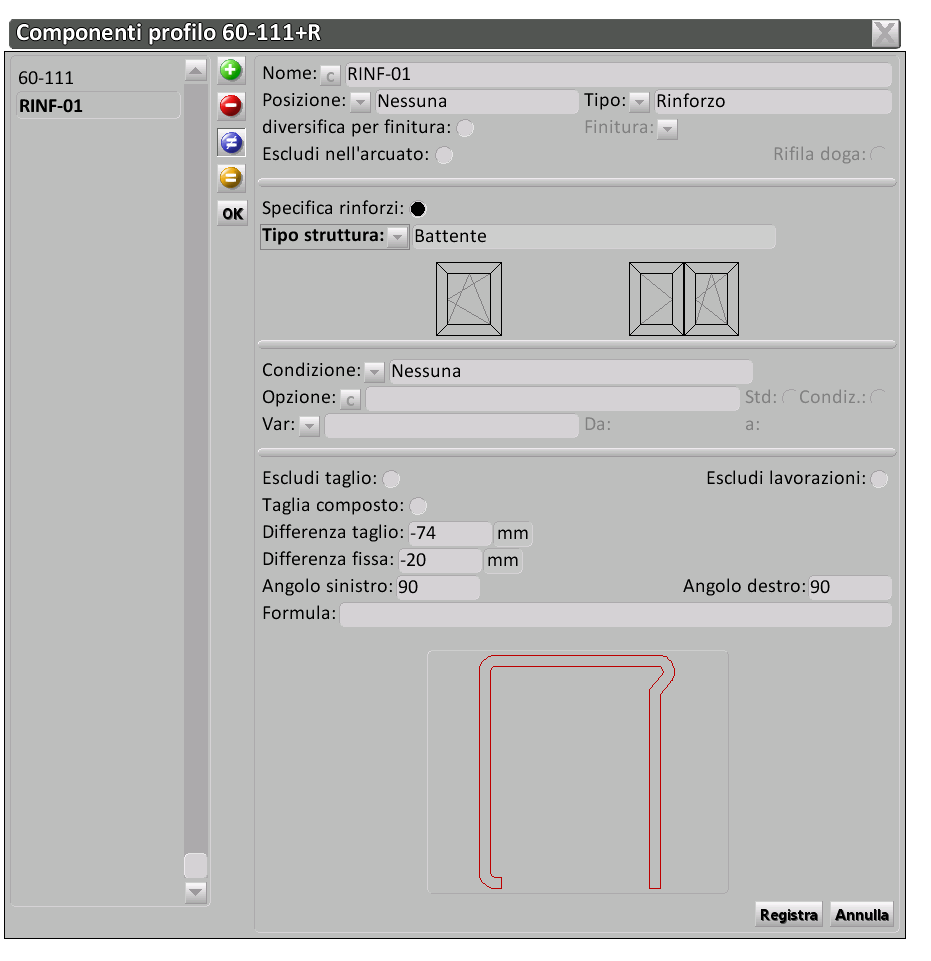Viewport: 931px width, 961px height.
Task: Enable Escludi taglio option
Action: (x=392, y=479)
